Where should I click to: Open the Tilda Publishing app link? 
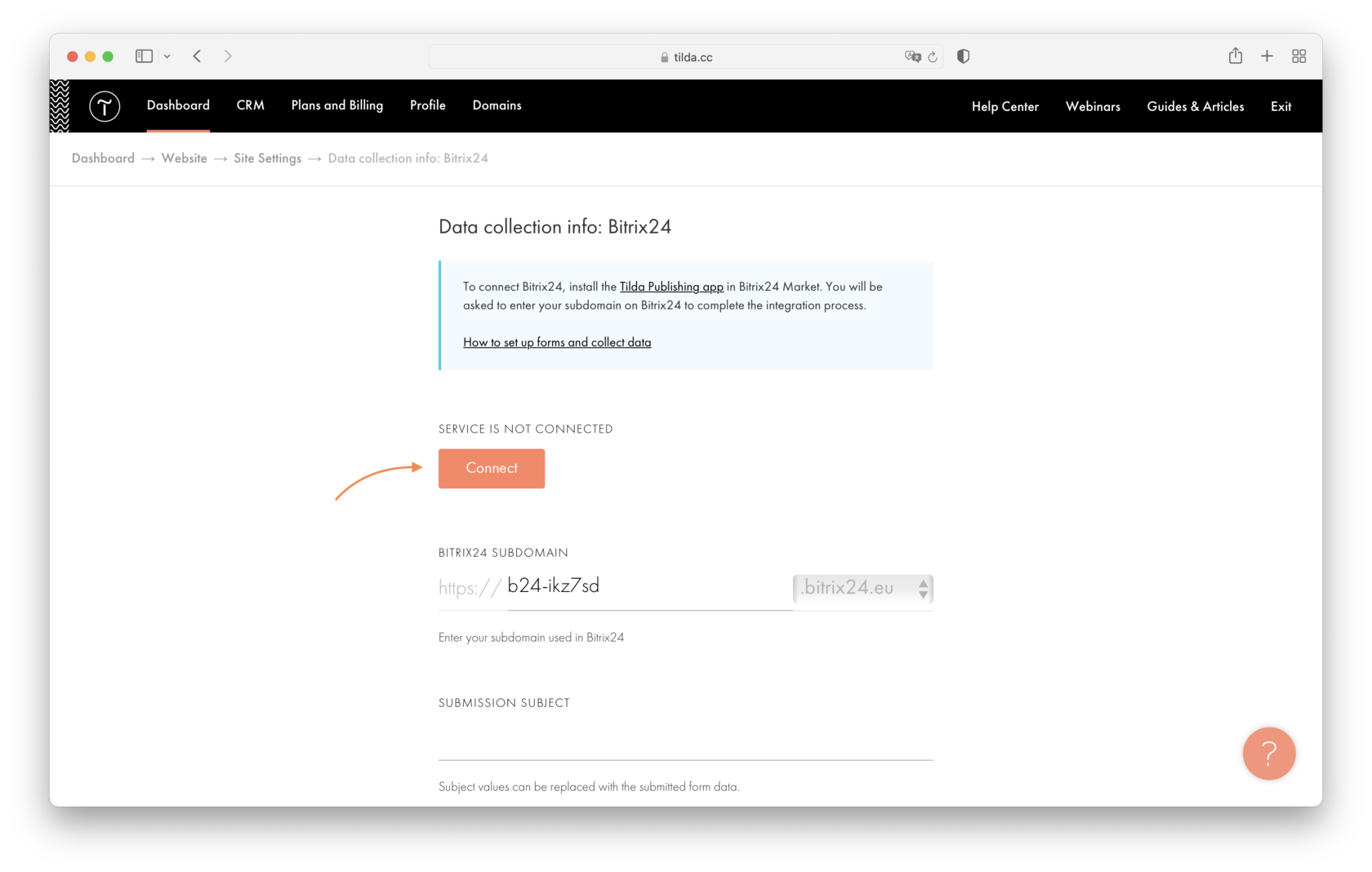pyautogui.click(x=671, y=287)
